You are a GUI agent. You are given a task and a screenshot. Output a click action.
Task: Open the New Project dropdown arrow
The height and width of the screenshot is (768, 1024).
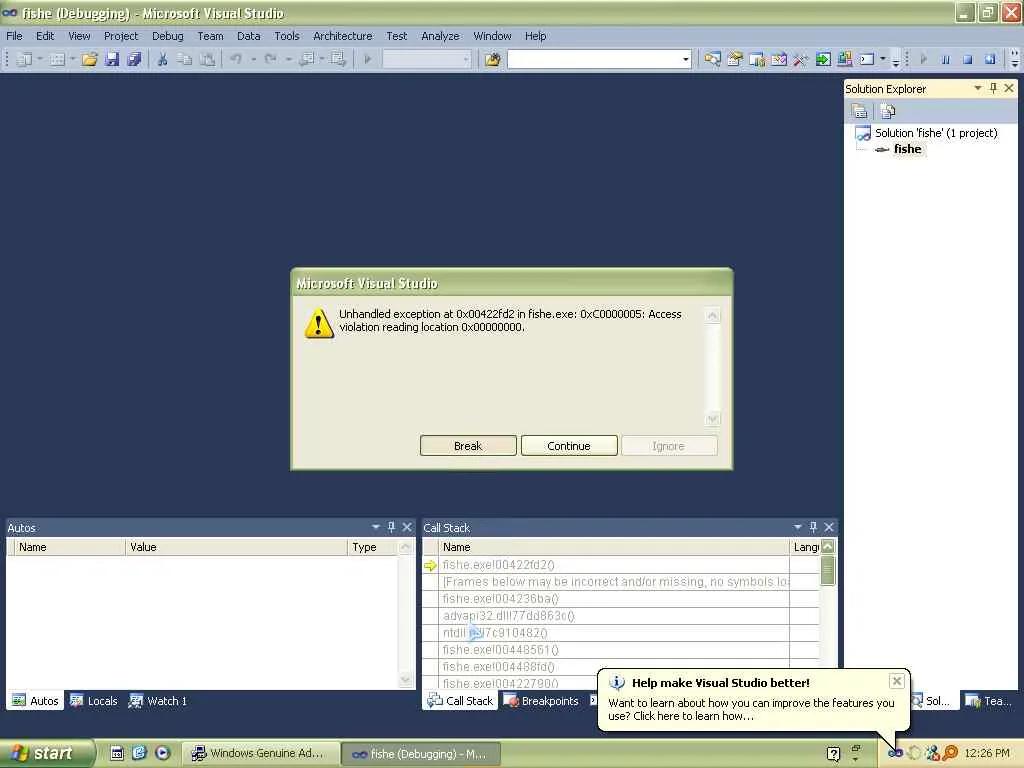pos(40,59)
